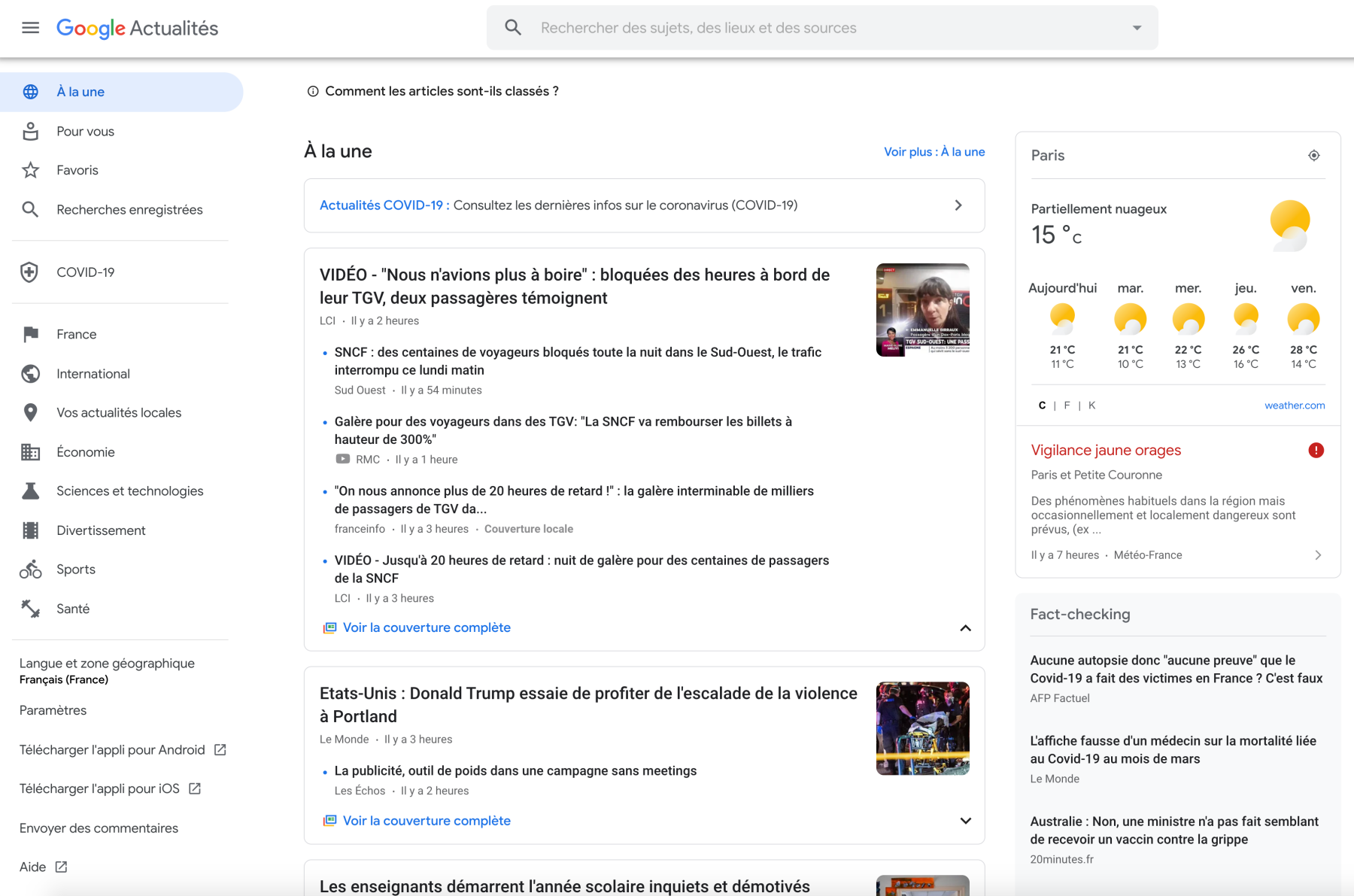
Task: Click the France flag icon
Action: coord(30,334)
